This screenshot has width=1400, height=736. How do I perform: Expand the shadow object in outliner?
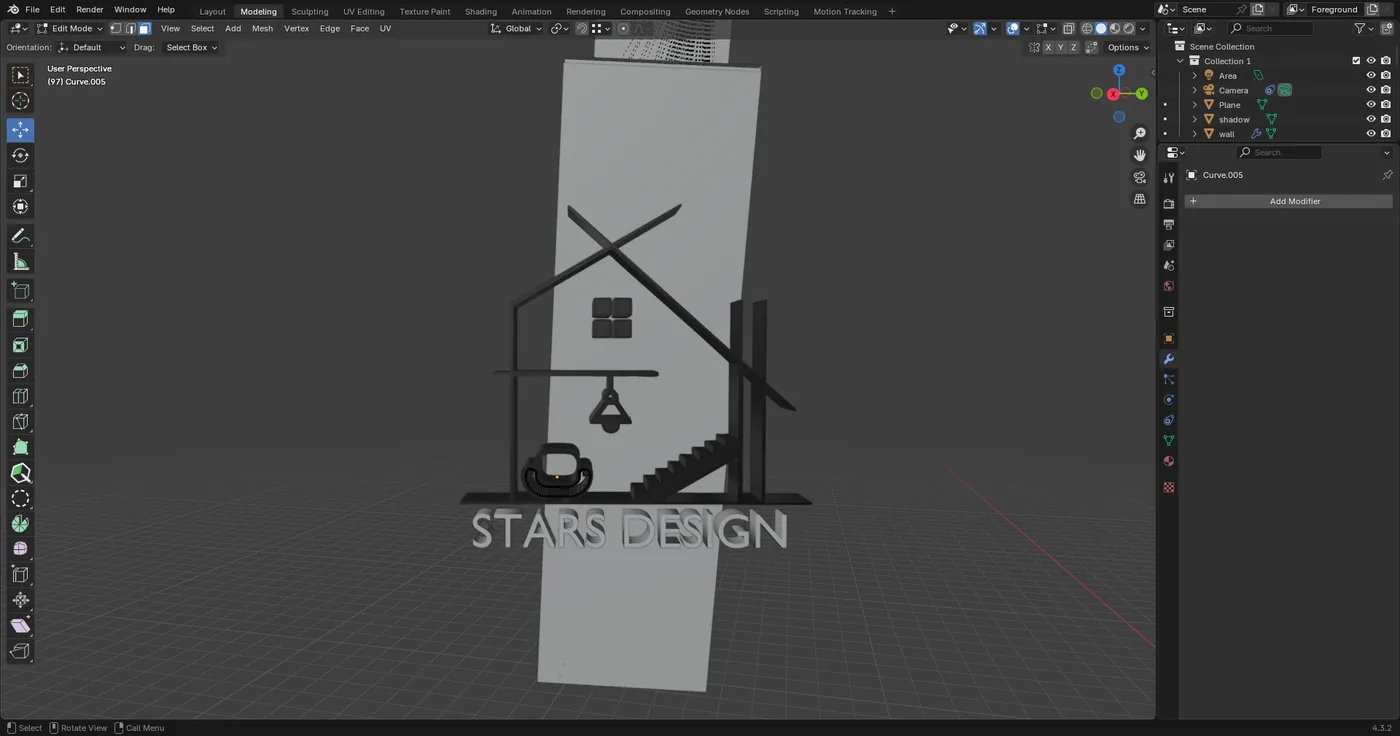(1194, 119)
